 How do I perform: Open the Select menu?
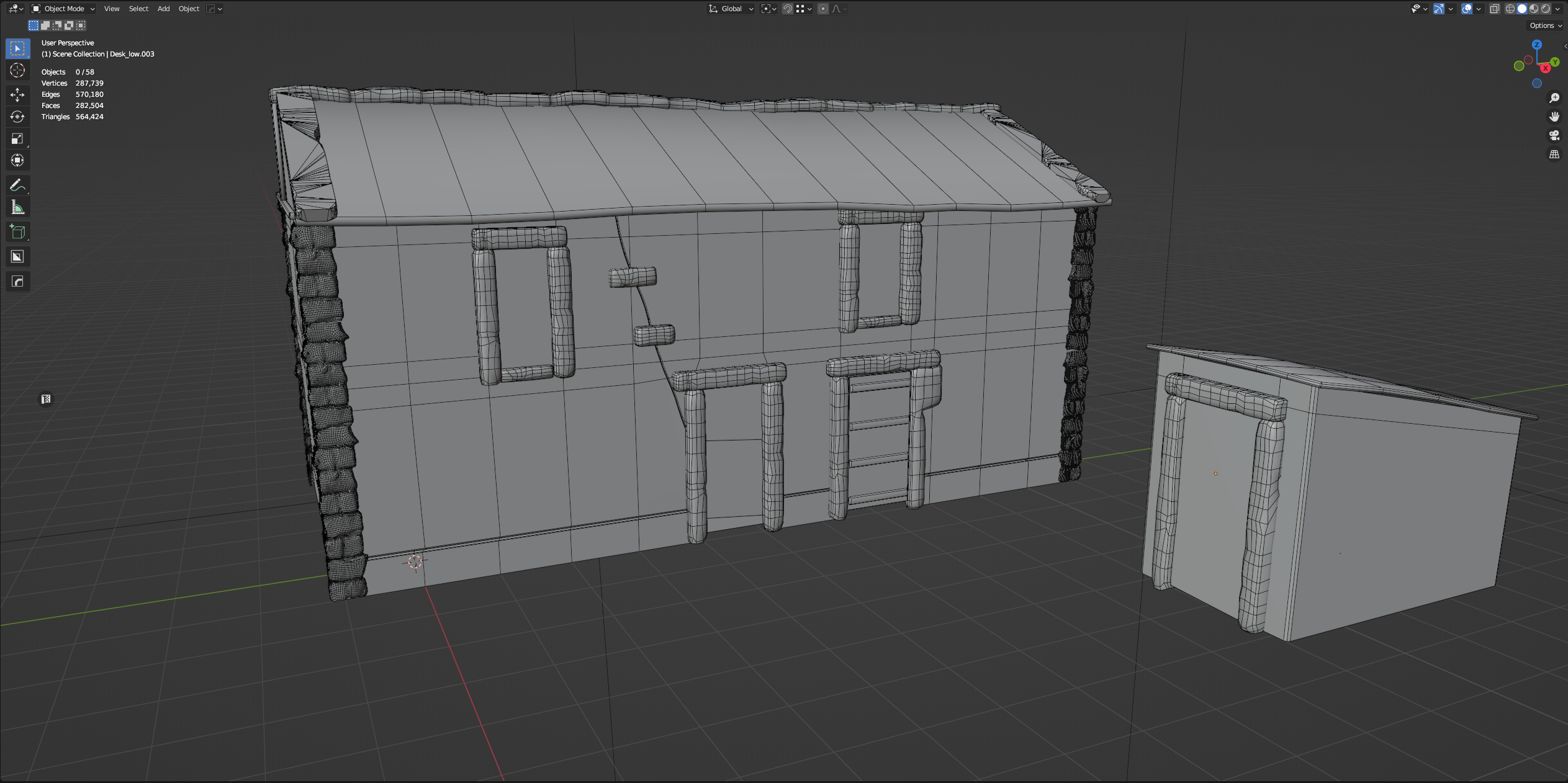point(138,9)
